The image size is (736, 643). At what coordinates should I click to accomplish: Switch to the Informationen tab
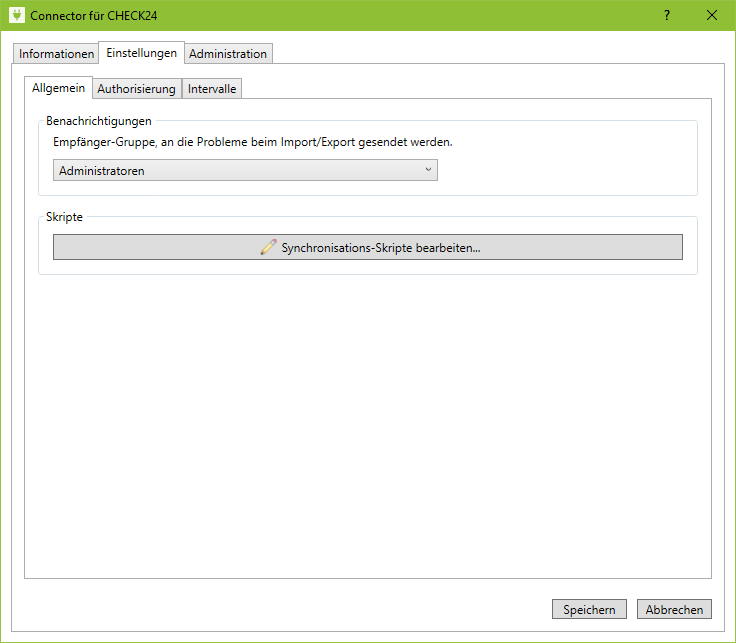click(56, 54)
